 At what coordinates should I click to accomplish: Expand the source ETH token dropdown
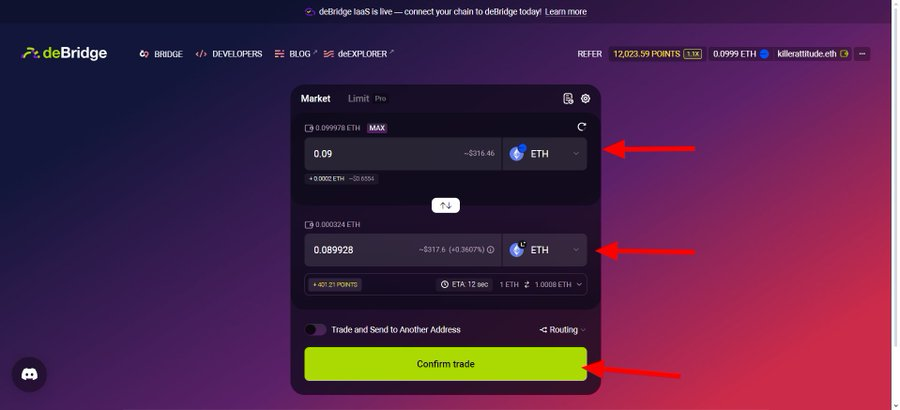point(545,154)
